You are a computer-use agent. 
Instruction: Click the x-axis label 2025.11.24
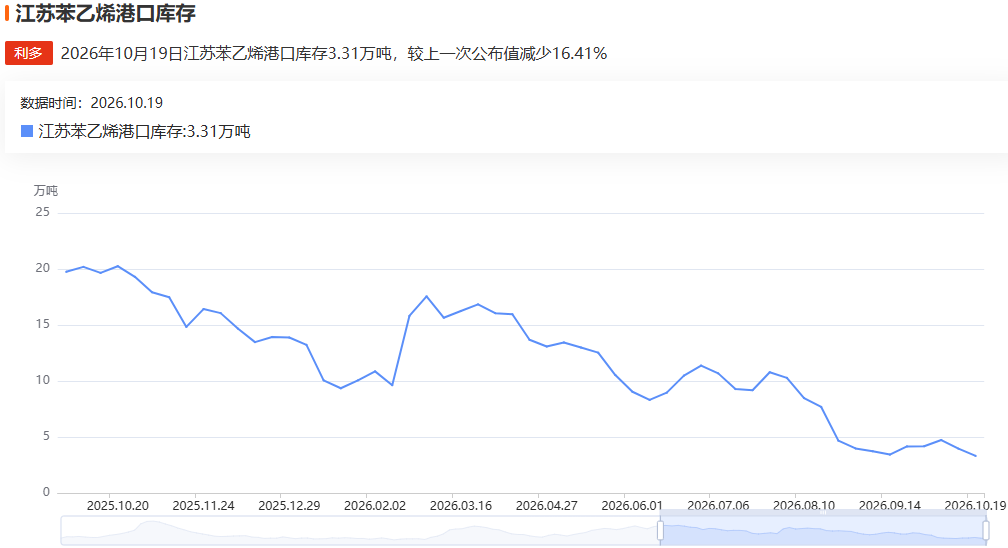[x=203, y=506]
